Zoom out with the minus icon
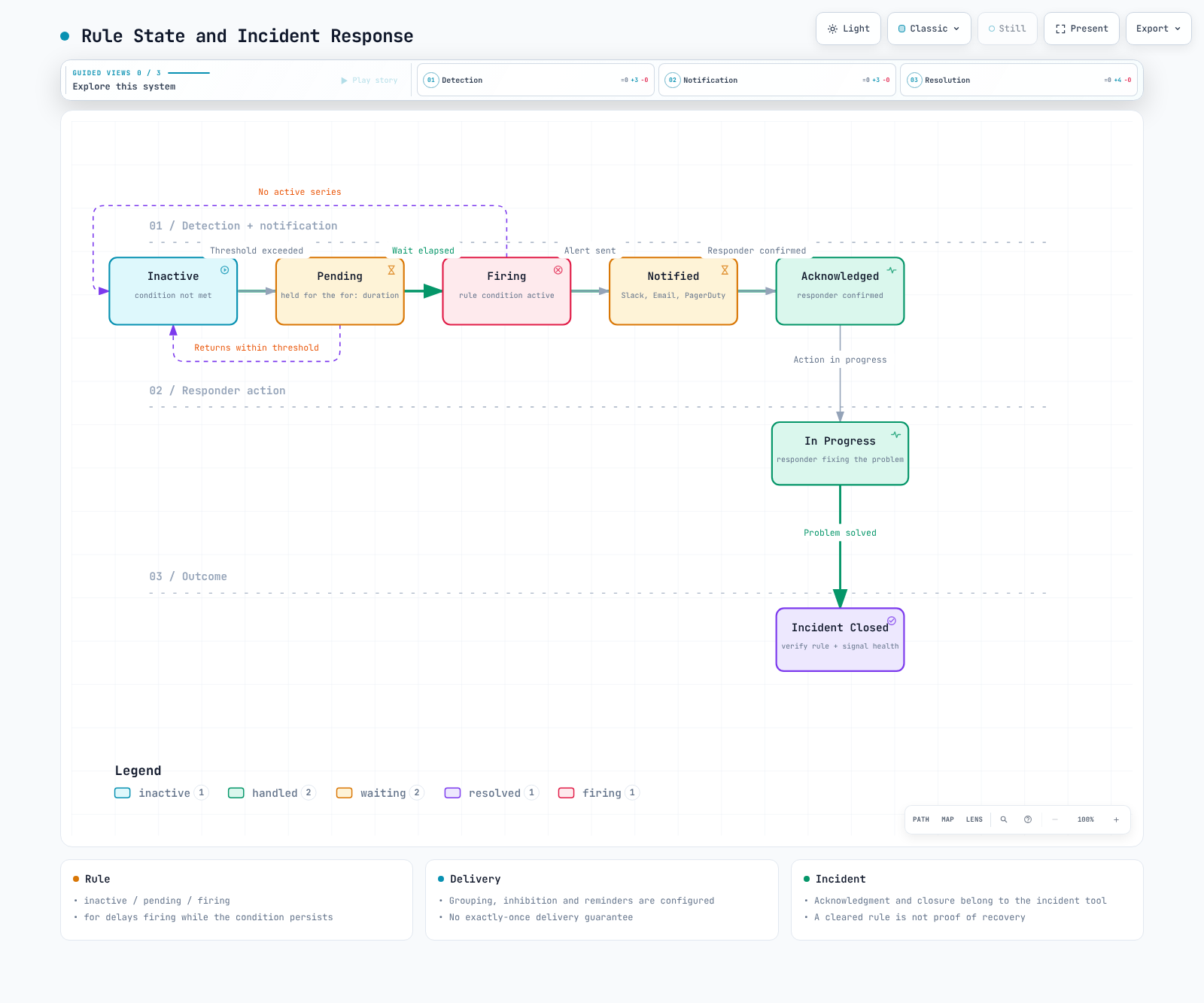Image resolution: width=1204 pixels, height=1003 pixels. tap(1055, 819)
